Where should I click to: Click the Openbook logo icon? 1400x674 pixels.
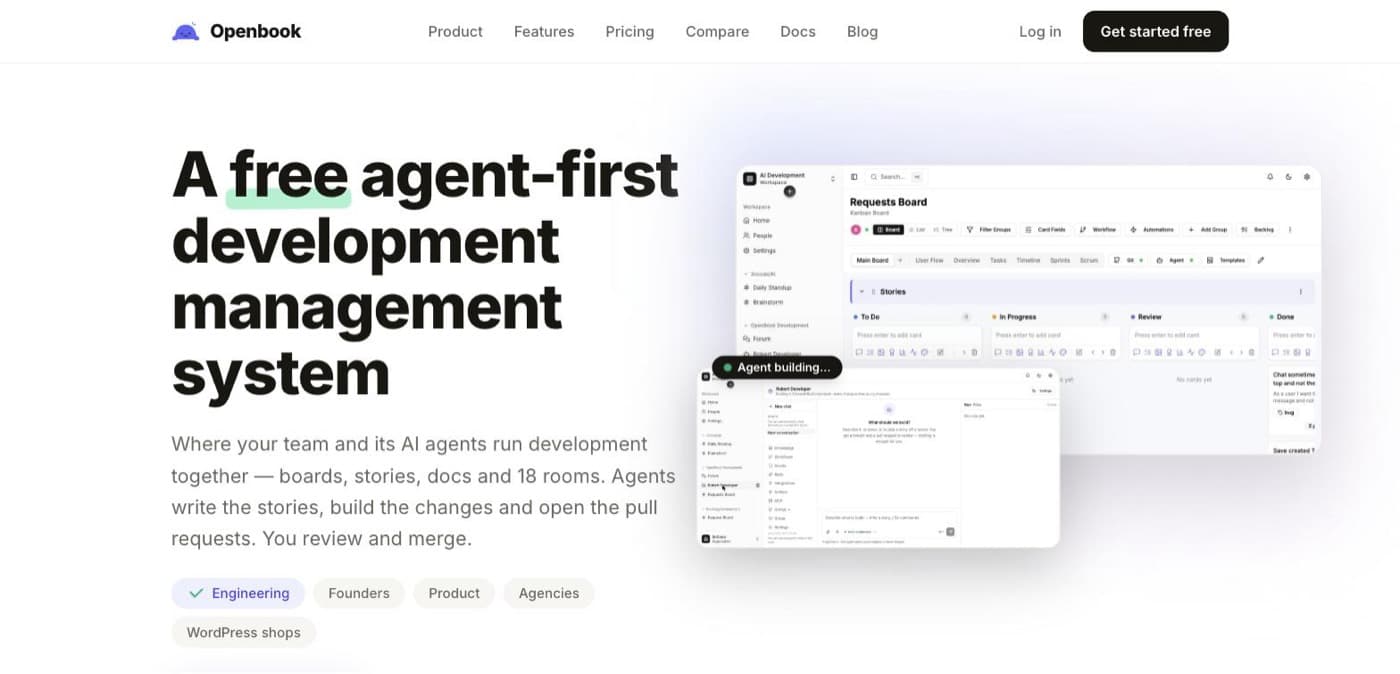(x=186, y=32)
